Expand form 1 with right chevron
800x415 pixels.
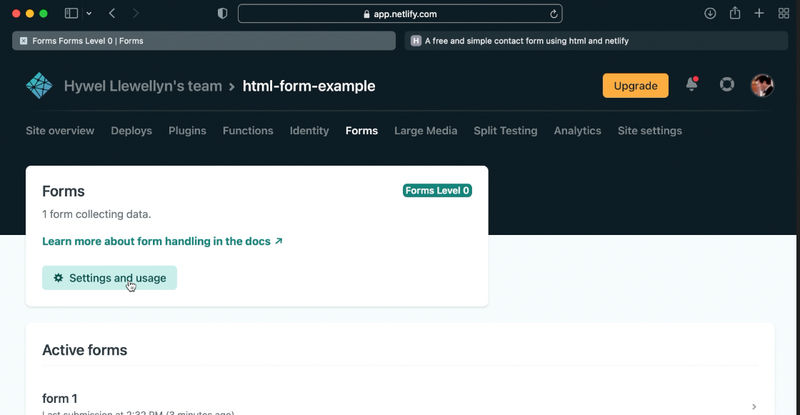(754, 406)
